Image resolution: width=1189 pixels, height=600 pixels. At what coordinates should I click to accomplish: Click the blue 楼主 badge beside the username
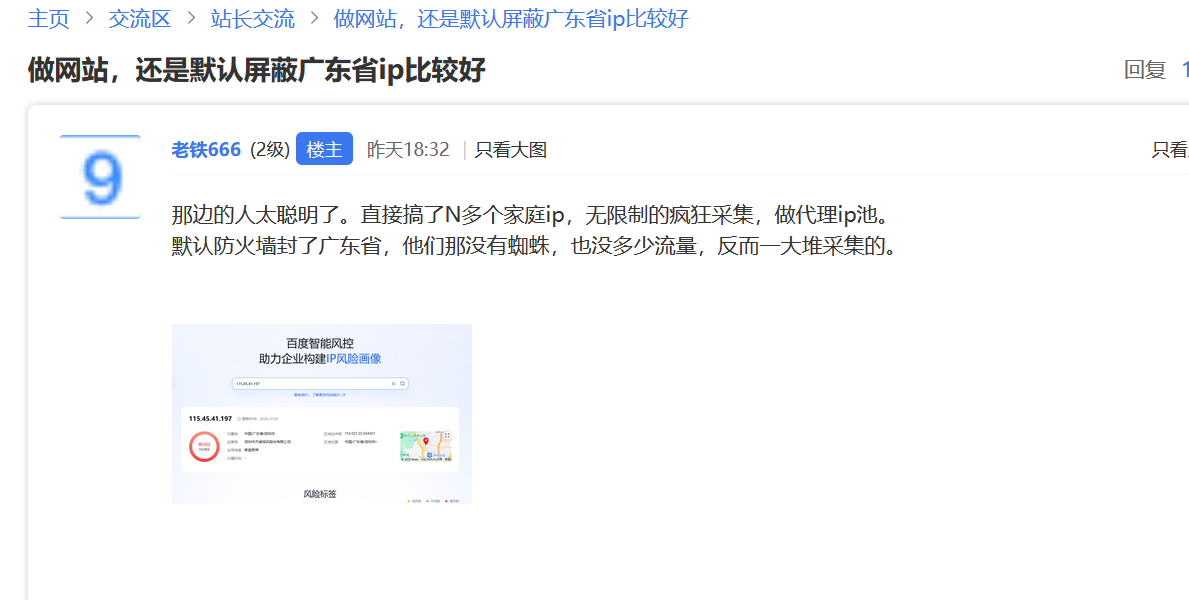click(x=324, y=148)
